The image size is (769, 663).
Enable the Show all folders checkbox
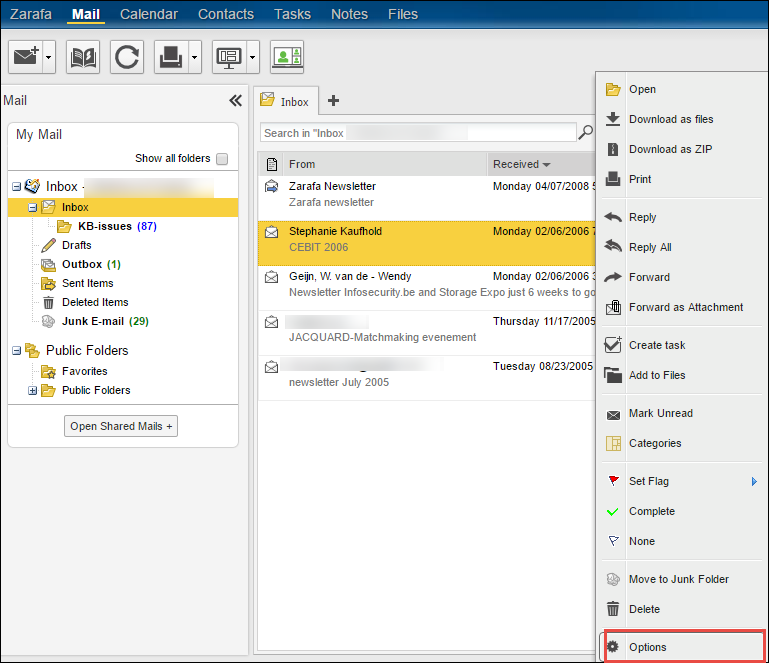click(222, 159)
